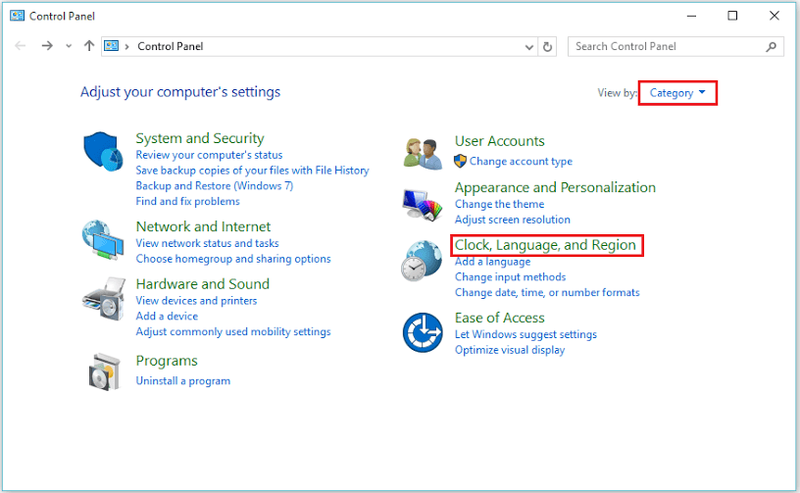Click View devices and printers

196,301
